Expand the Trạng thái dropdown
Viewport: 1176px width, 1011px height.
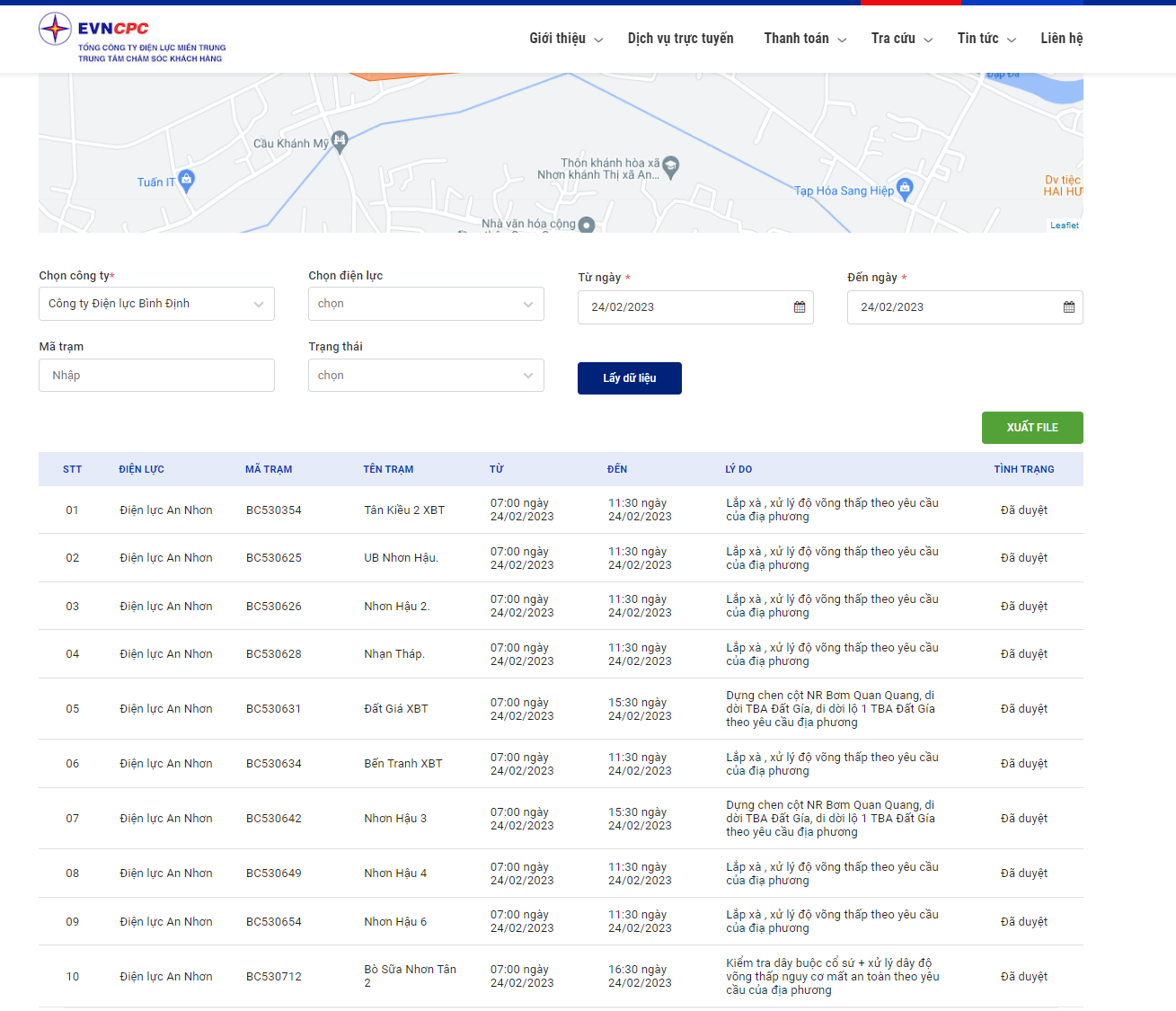[426, 376]
